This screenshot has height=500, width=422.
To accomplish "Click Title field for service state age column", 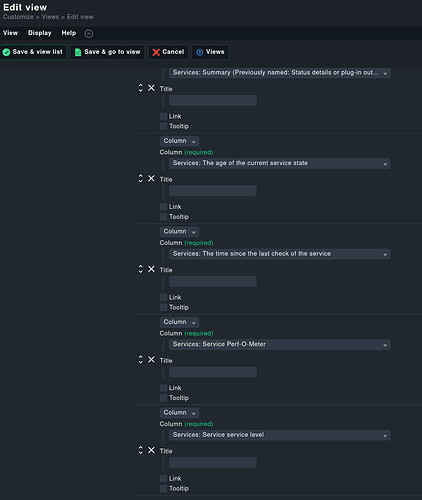I will (213, 191).
